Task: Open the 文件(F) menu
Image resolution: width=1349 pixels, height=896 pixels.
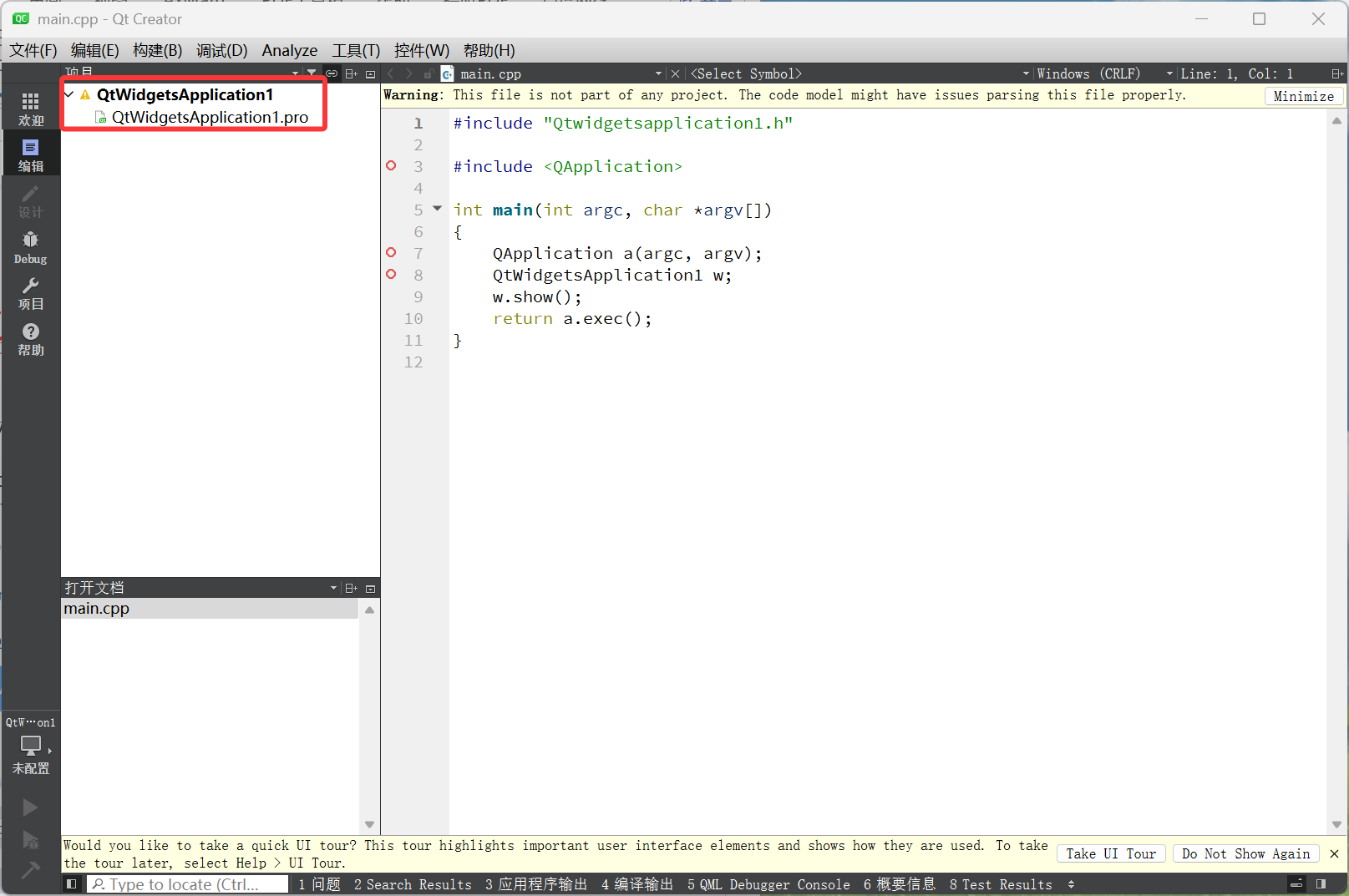Action: [33, 50]
